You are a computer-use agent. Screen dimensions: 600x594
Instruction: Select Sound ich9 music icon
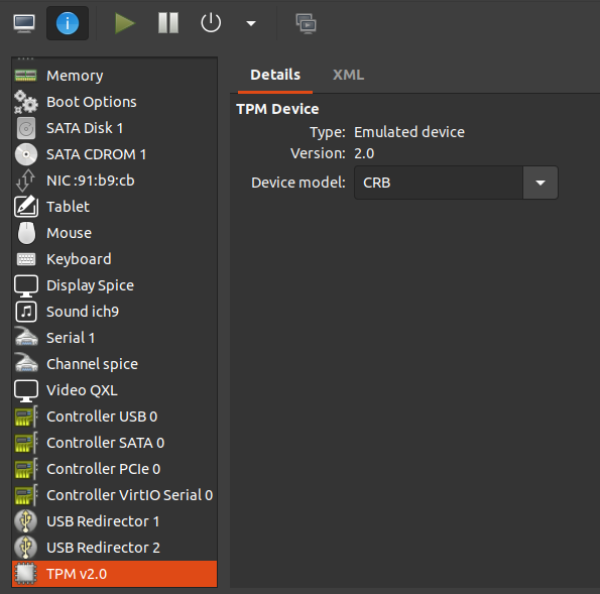tap(26, 312)
